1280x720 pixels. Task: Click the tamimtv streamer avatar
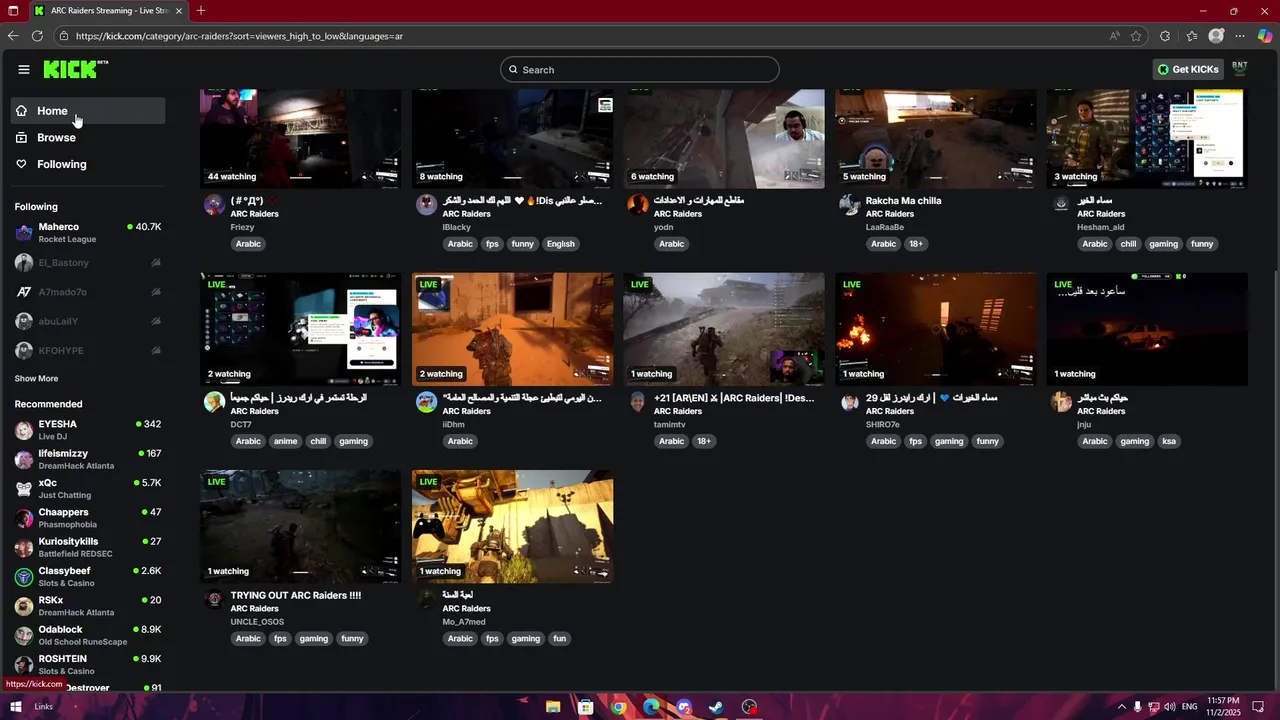coord(638,402)
